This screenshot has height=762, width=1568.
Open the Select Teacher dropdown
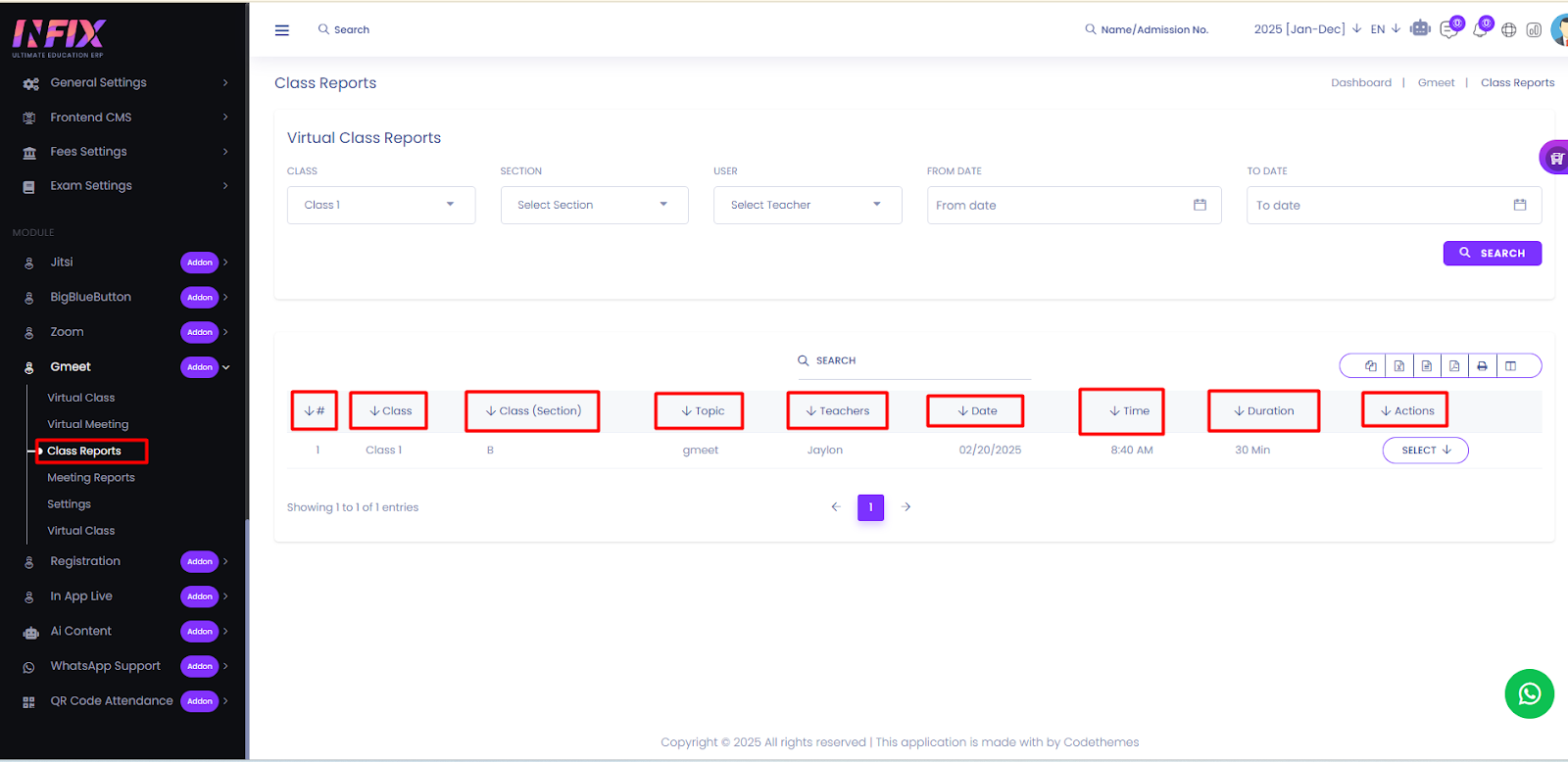click(808, 205)
